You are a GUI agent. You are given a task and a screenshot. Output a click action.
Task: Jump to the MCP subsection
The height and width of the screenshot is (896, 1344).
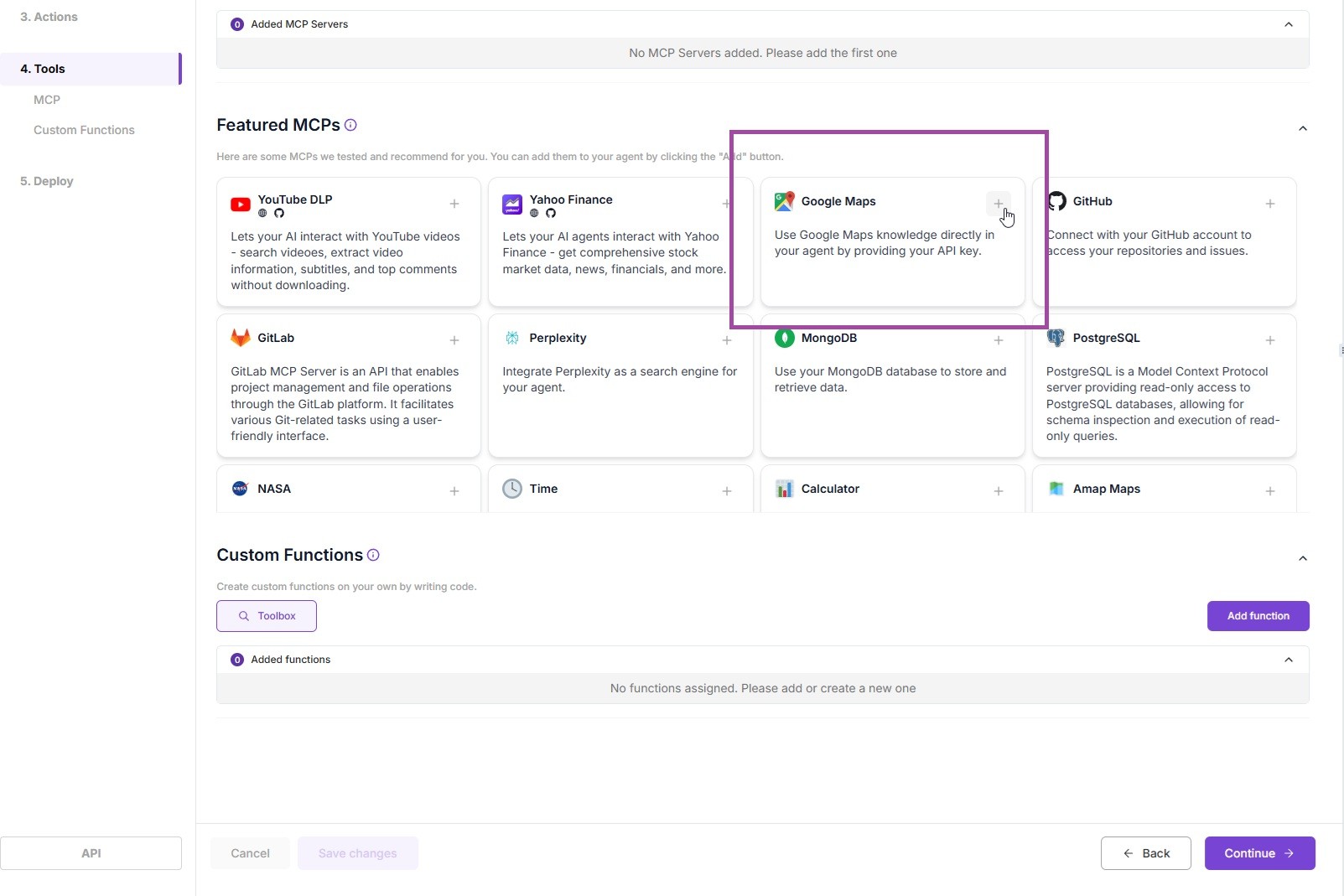[x=47, y=100]
